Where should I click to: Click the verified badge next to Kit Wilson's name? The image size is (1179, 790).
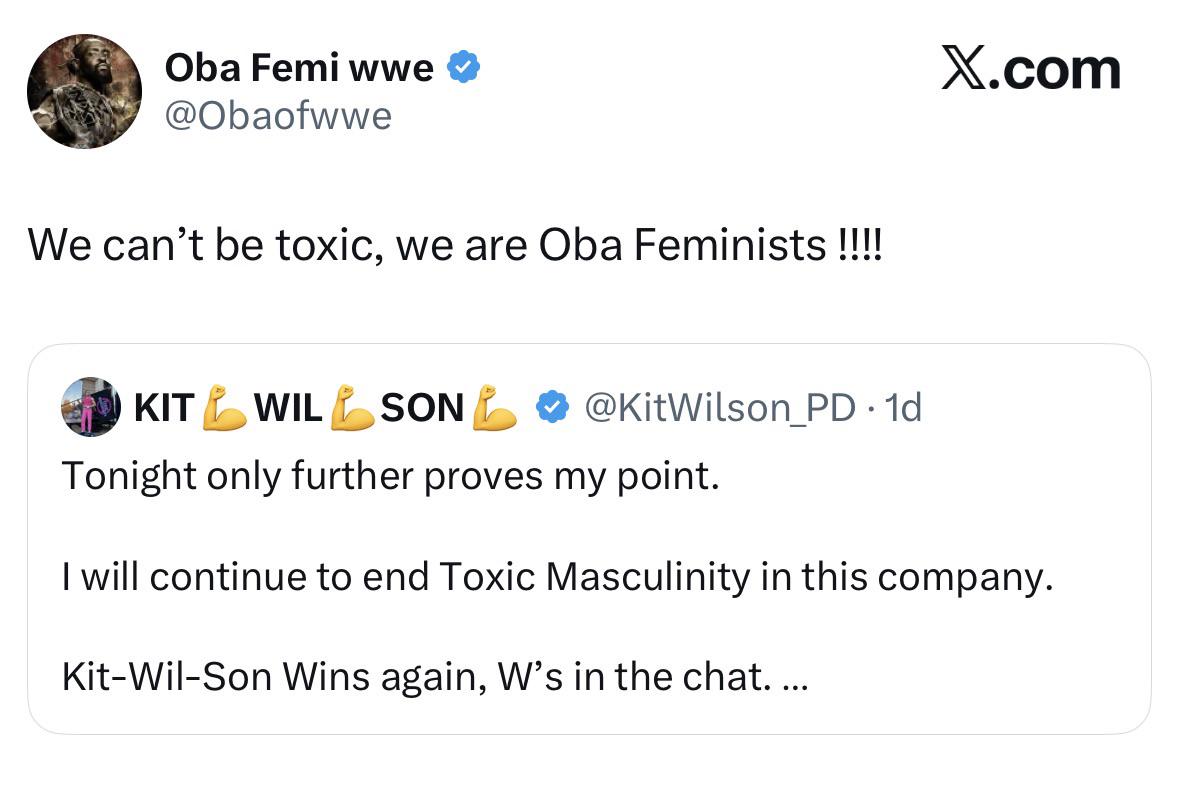pyautogui.click(x=553, y=408)
